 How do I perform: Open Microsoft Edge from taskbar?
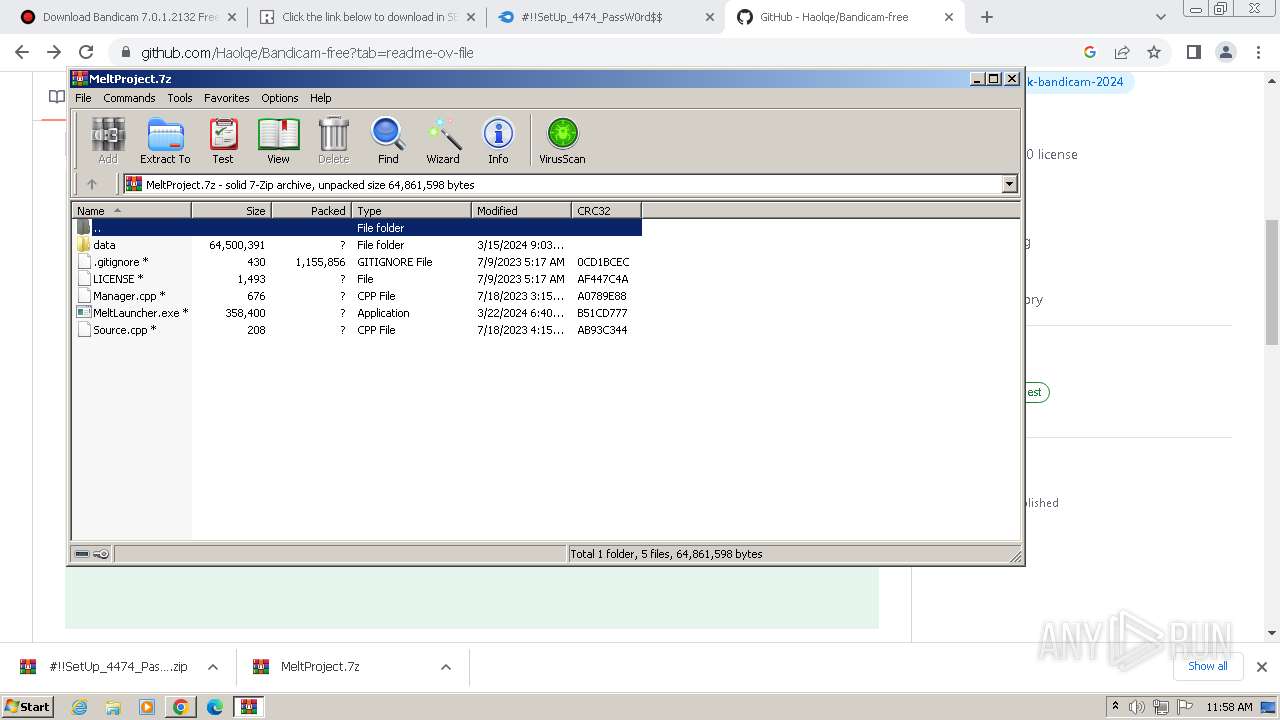click(215, 707)
